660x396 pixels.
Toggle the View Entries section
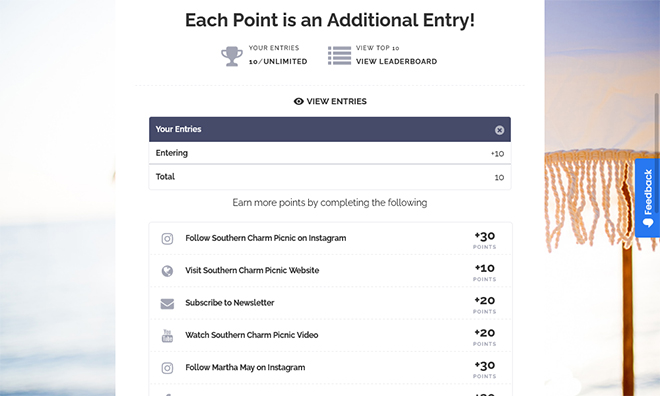tap(330, 101)
